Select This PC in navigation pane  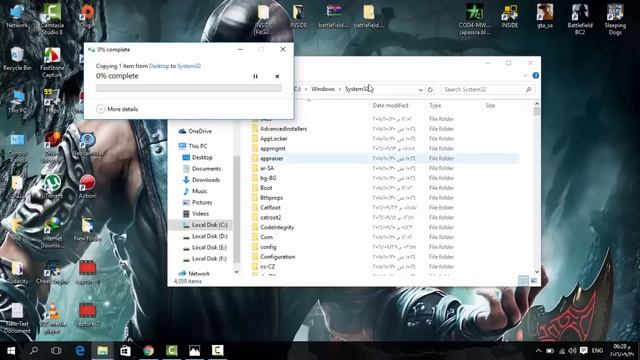(198, 146)
